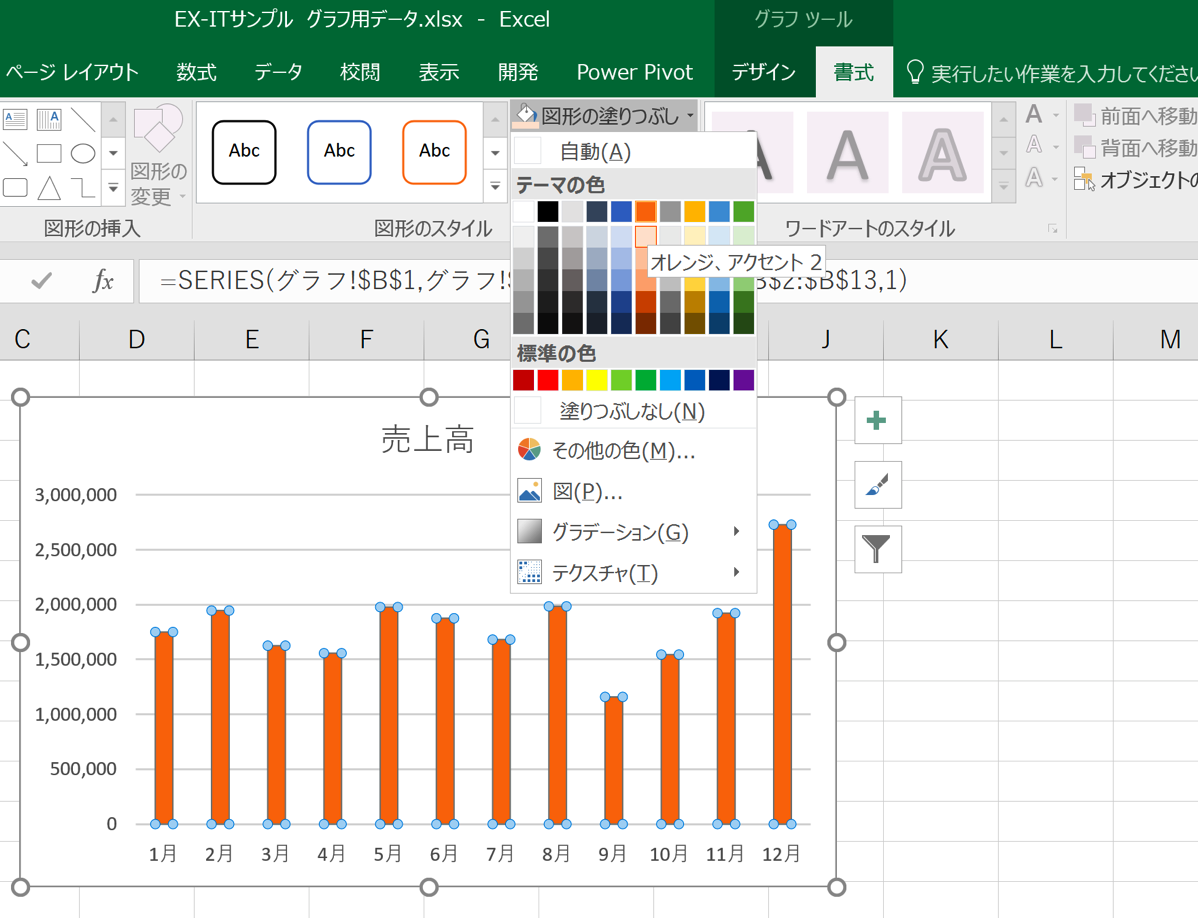Apply the orange outline Abc shape style
This screenshot has width=1198, height=918.
click(x=434, y=152)
